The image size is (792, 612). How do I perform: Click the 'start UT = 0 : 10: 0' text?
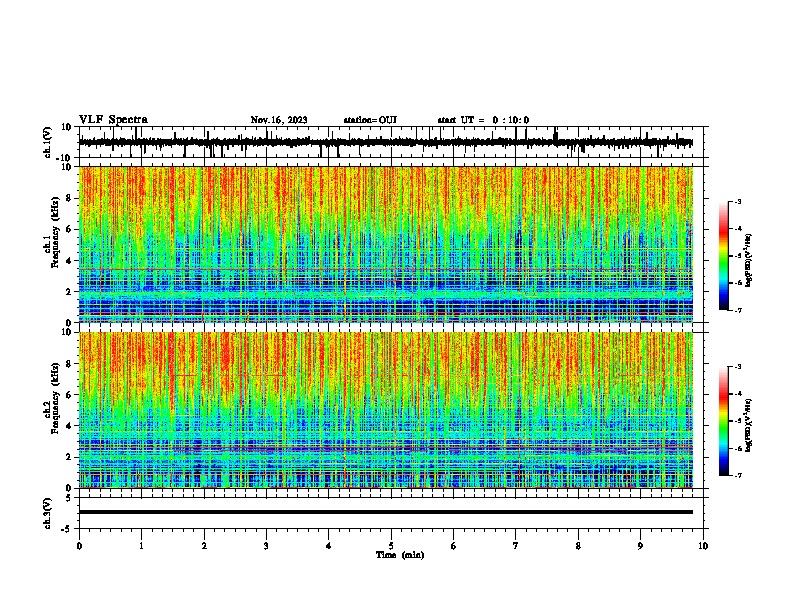[x=483, y=120]
